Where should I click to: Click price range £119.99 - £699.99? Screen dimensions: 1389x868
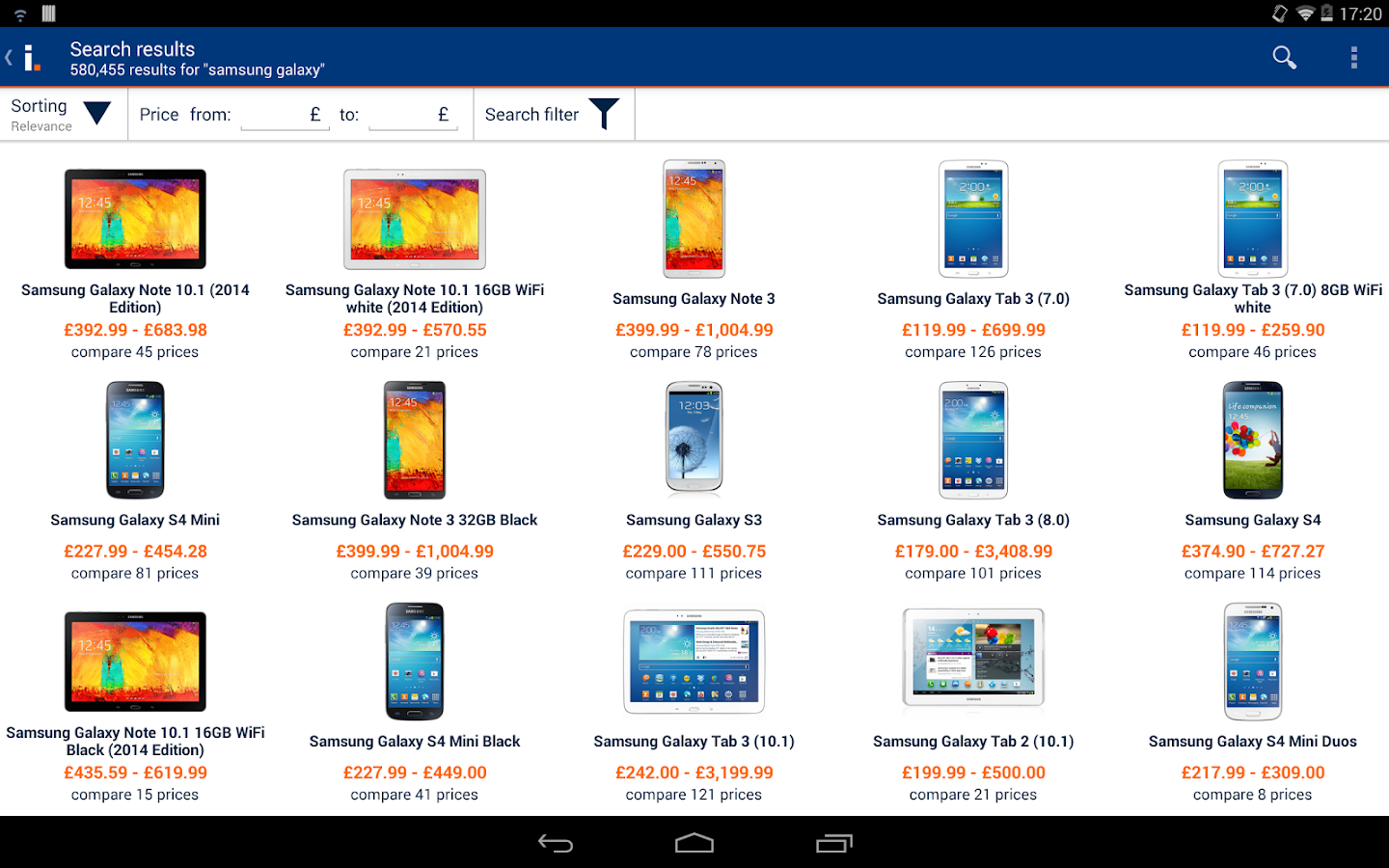[x=973, y=330]
